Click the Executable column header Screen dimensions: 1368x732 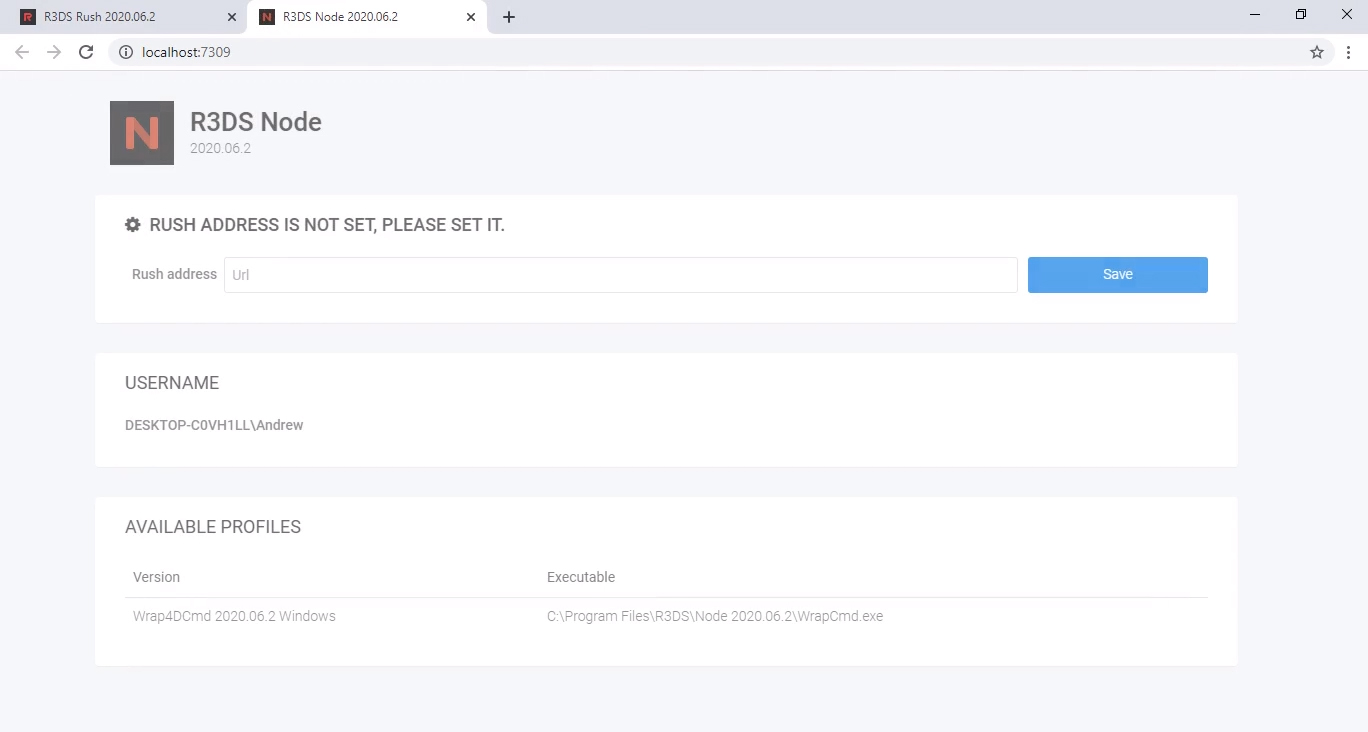(581, 577)
